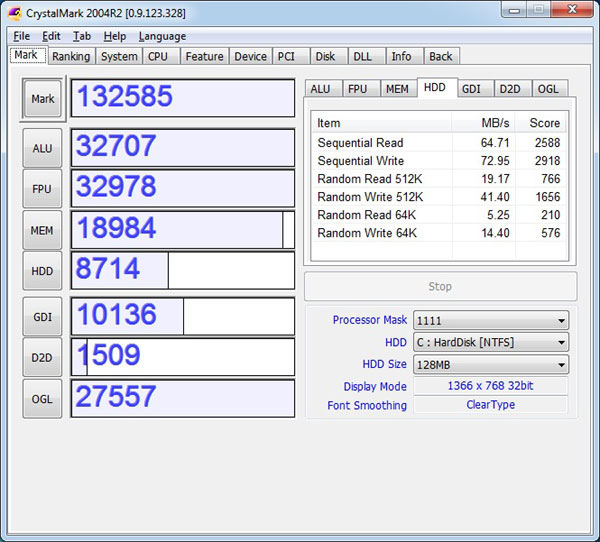Click the MB/s column header
This screenshot has height=542, width=600.
tap(484, 123)
